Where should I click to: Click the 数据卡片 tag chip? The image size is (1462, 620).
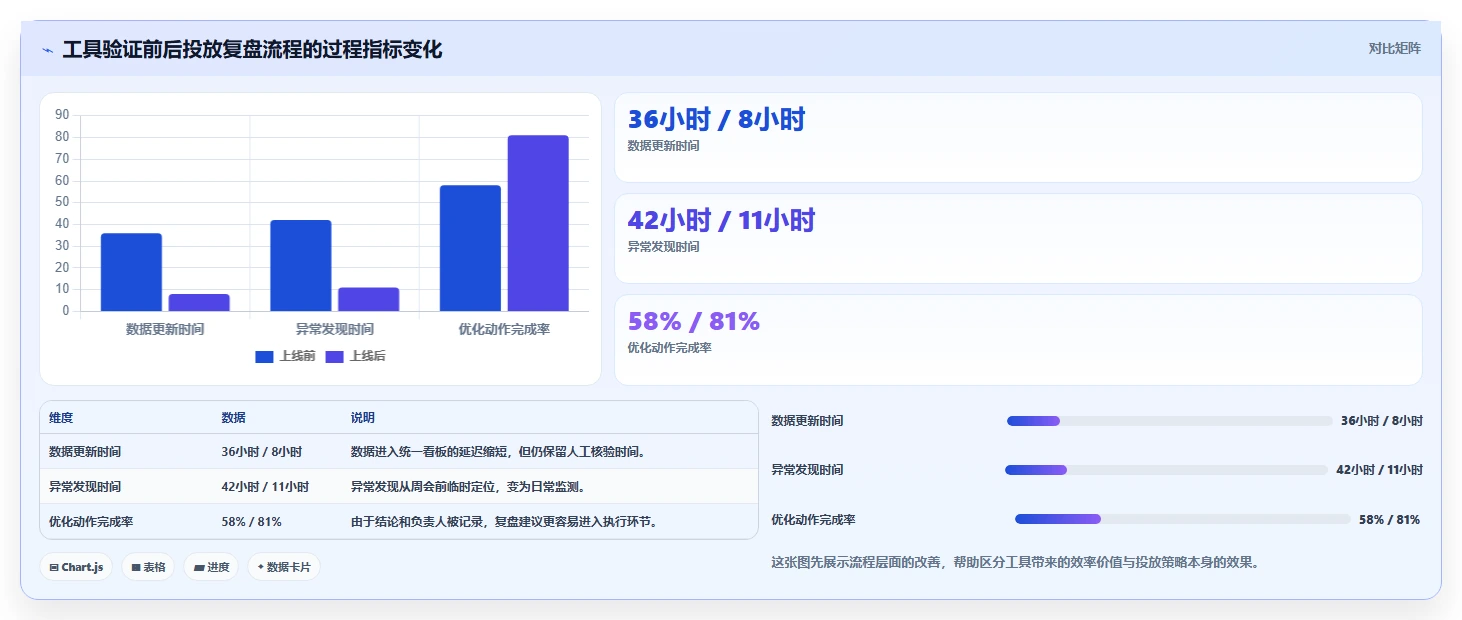point(284,567)
